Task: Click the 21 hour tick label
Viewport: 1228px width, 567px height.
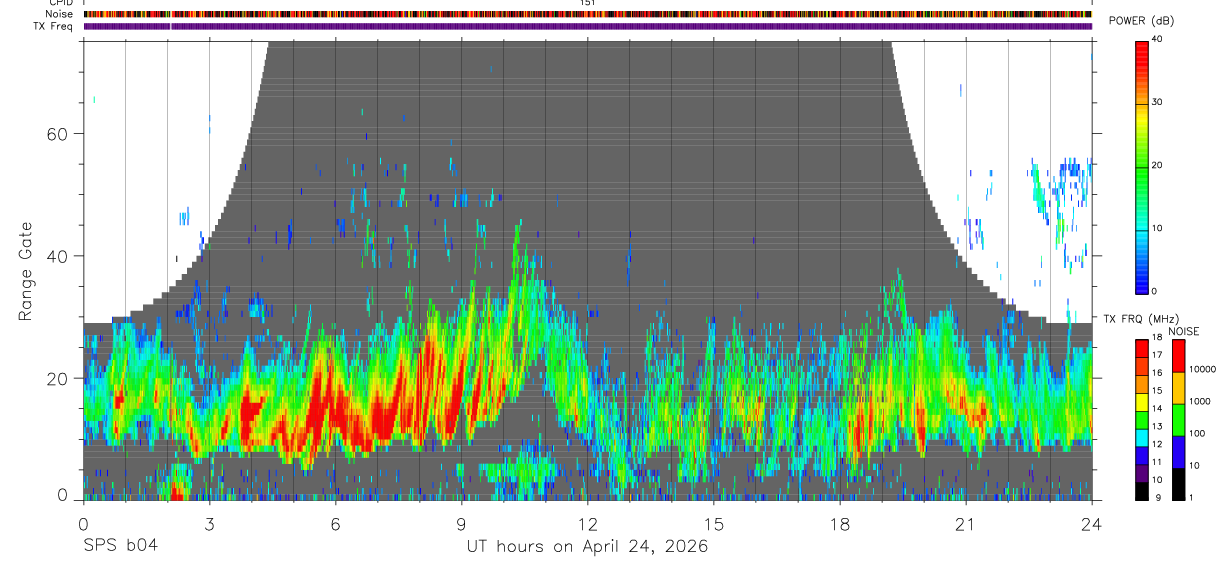Action: point(966,525)
